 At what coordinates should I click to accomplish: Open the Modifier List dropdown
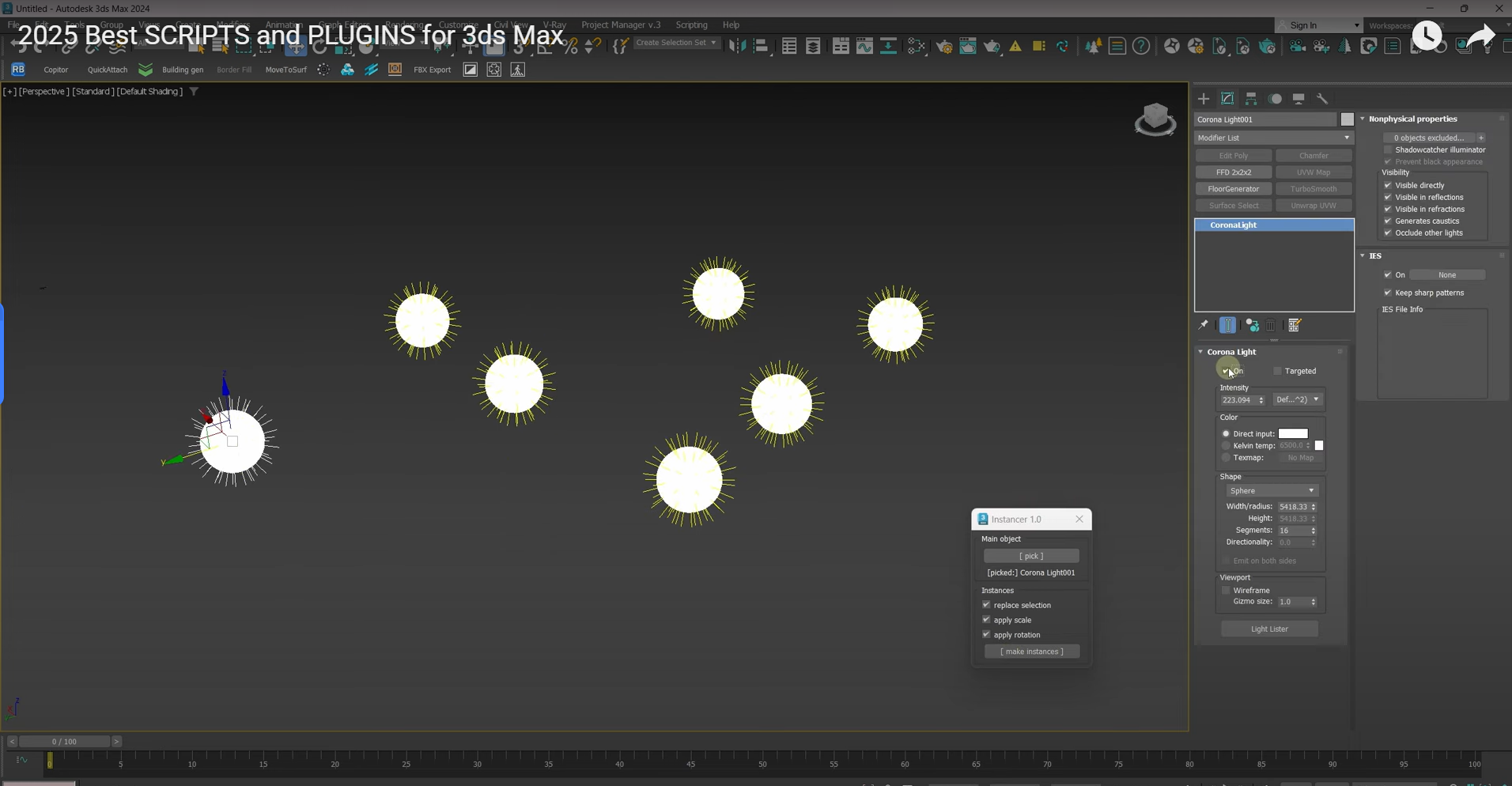pyautogui.click(x=1274, y=138)
